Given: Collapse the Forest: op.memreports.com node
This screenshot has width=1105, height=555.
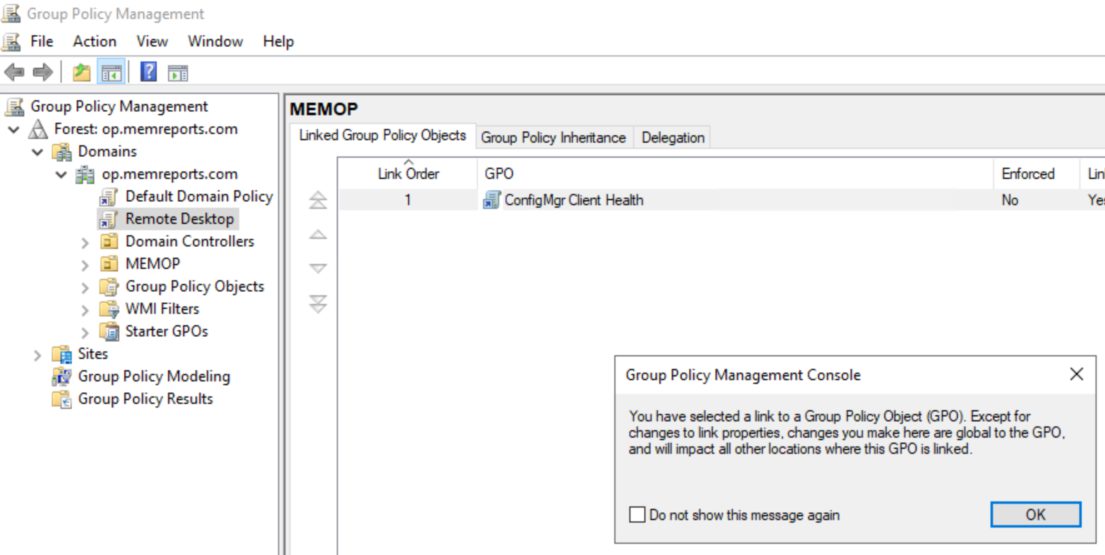Looking at the screenshot, I should [x=14, y=130].
